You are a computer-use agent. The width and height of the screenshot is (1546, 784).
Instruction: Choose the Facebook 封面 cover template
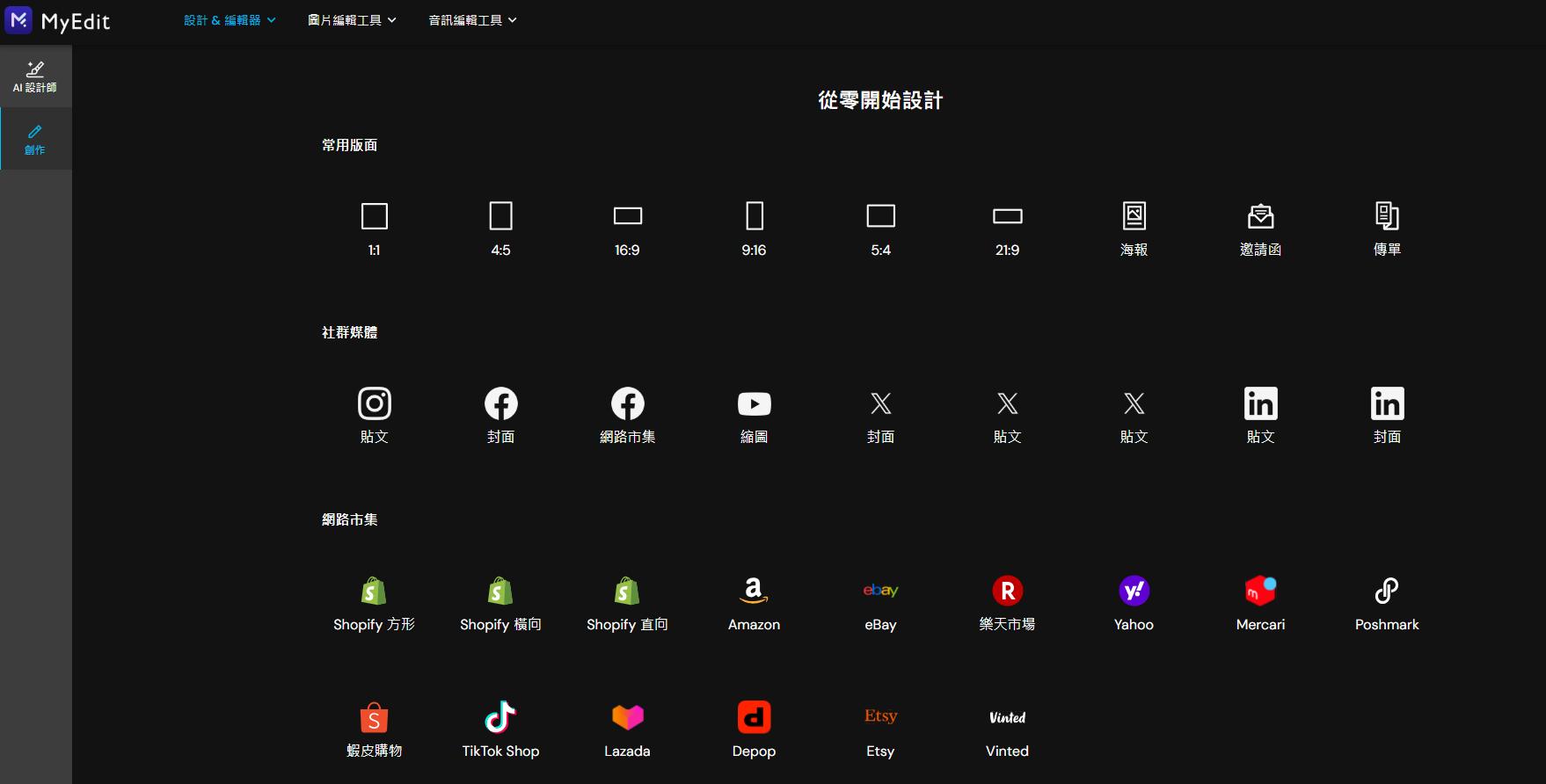coord(501,416)
